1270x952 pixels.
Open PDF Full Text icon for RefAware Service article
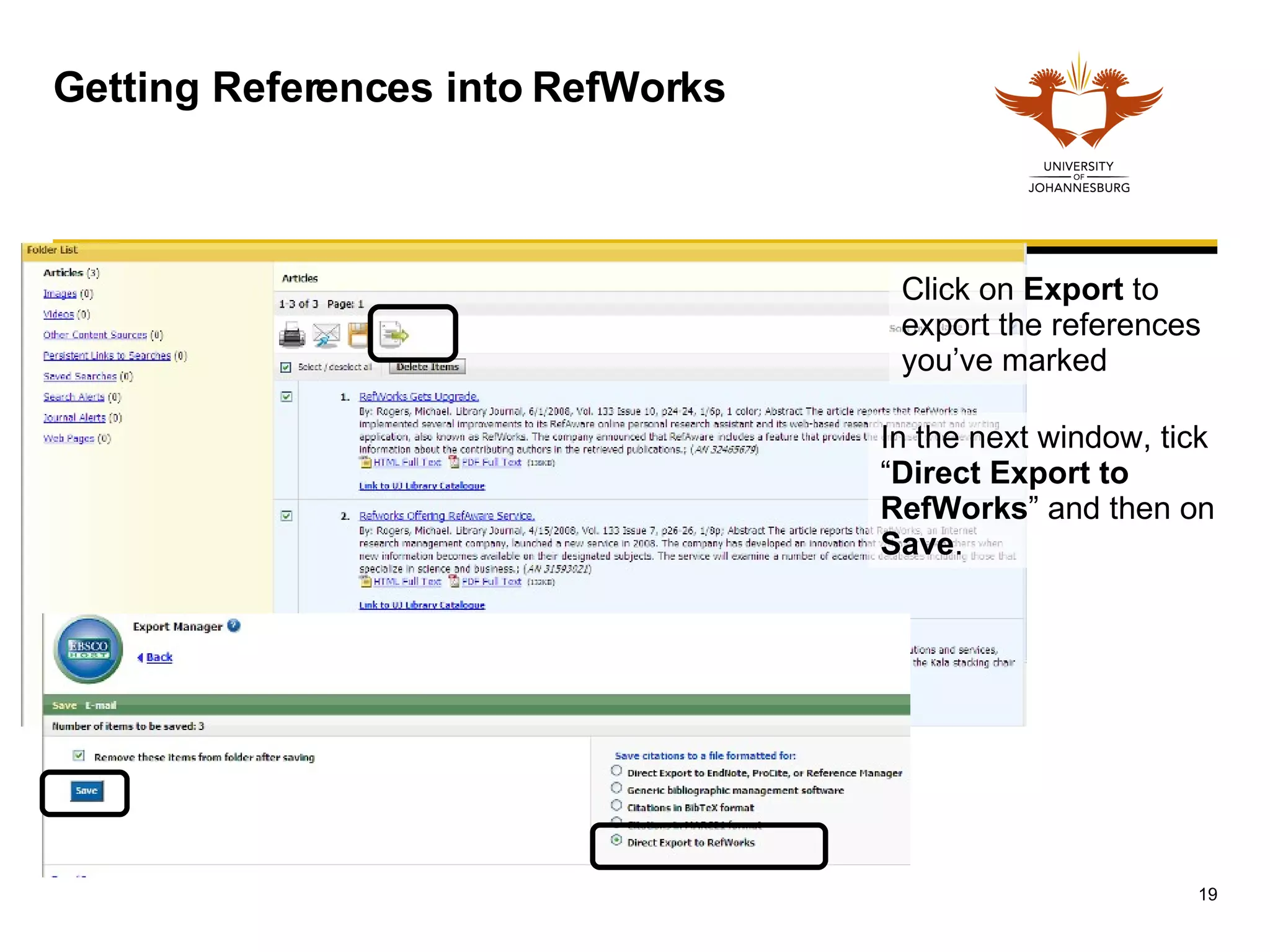(x=454, y=581)
